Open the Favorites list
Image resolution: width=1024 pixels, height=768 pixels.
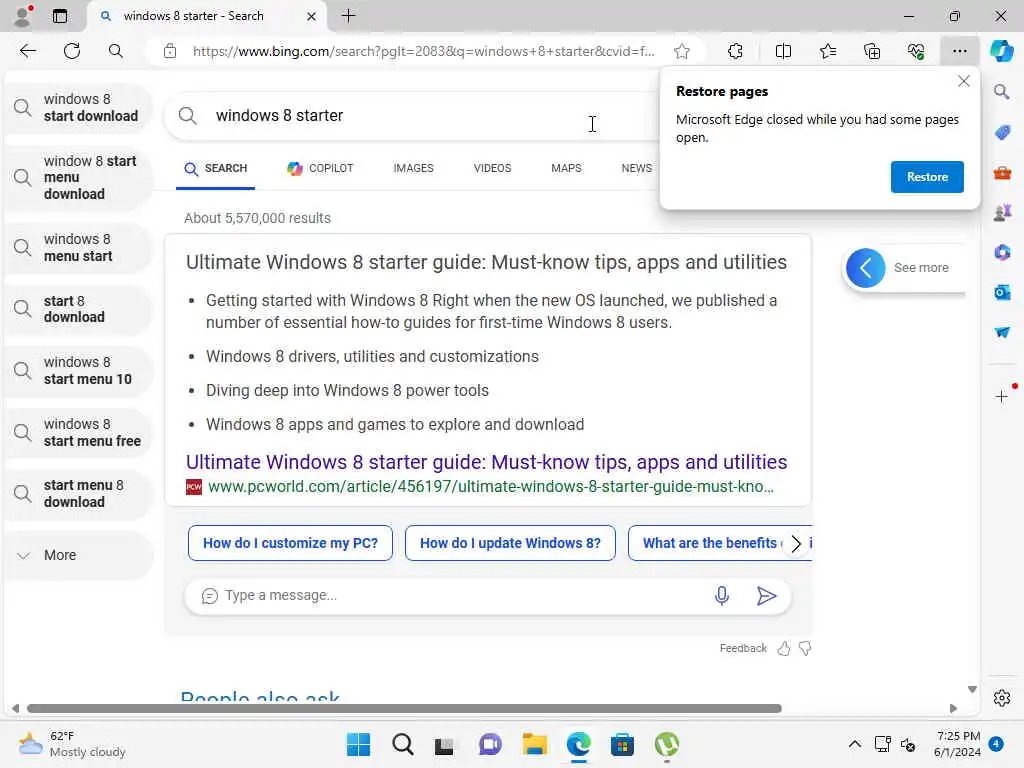828,51
